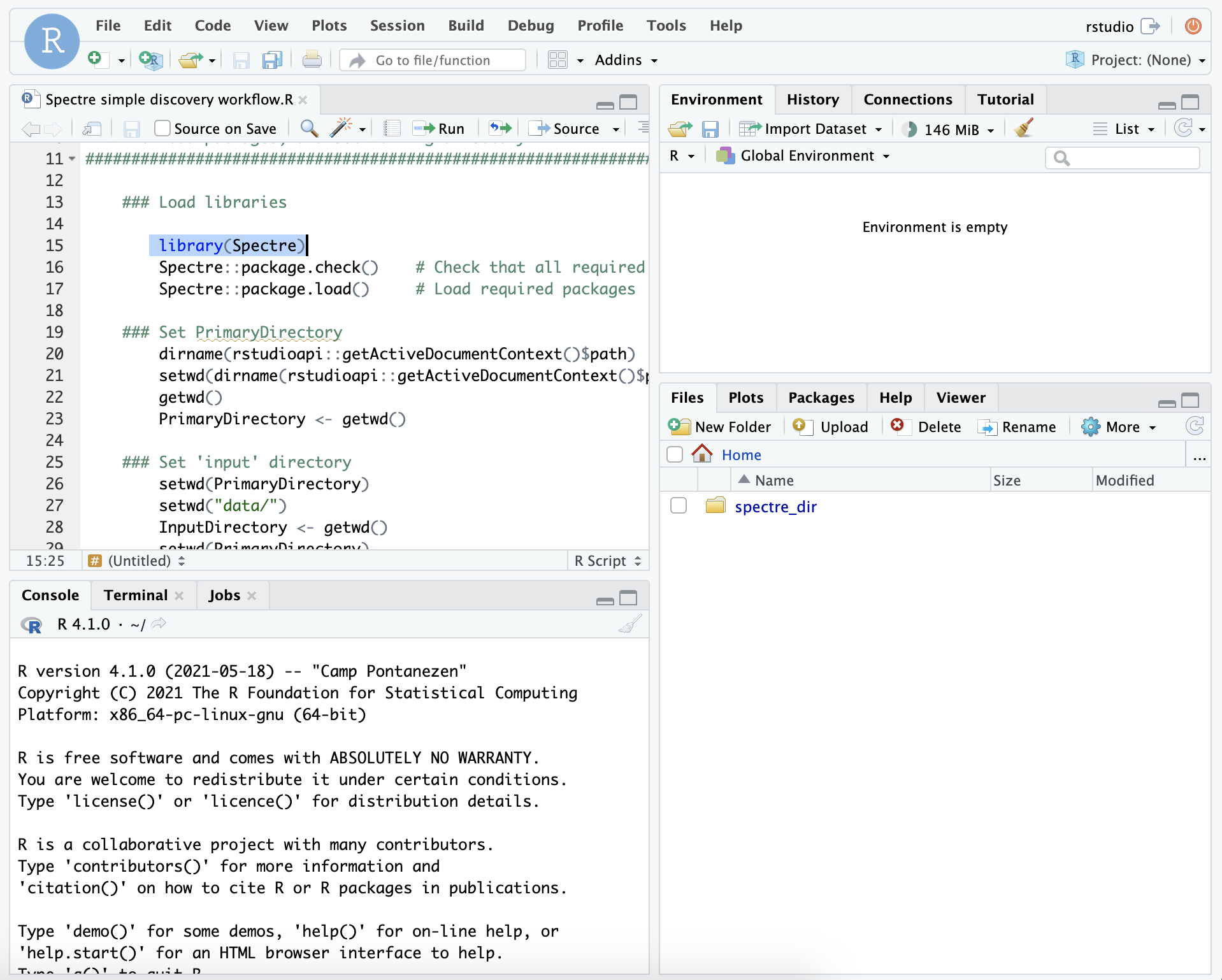Click the code tools magic wand icon
The image size is (1222, 980).
[x=341, y=128]
